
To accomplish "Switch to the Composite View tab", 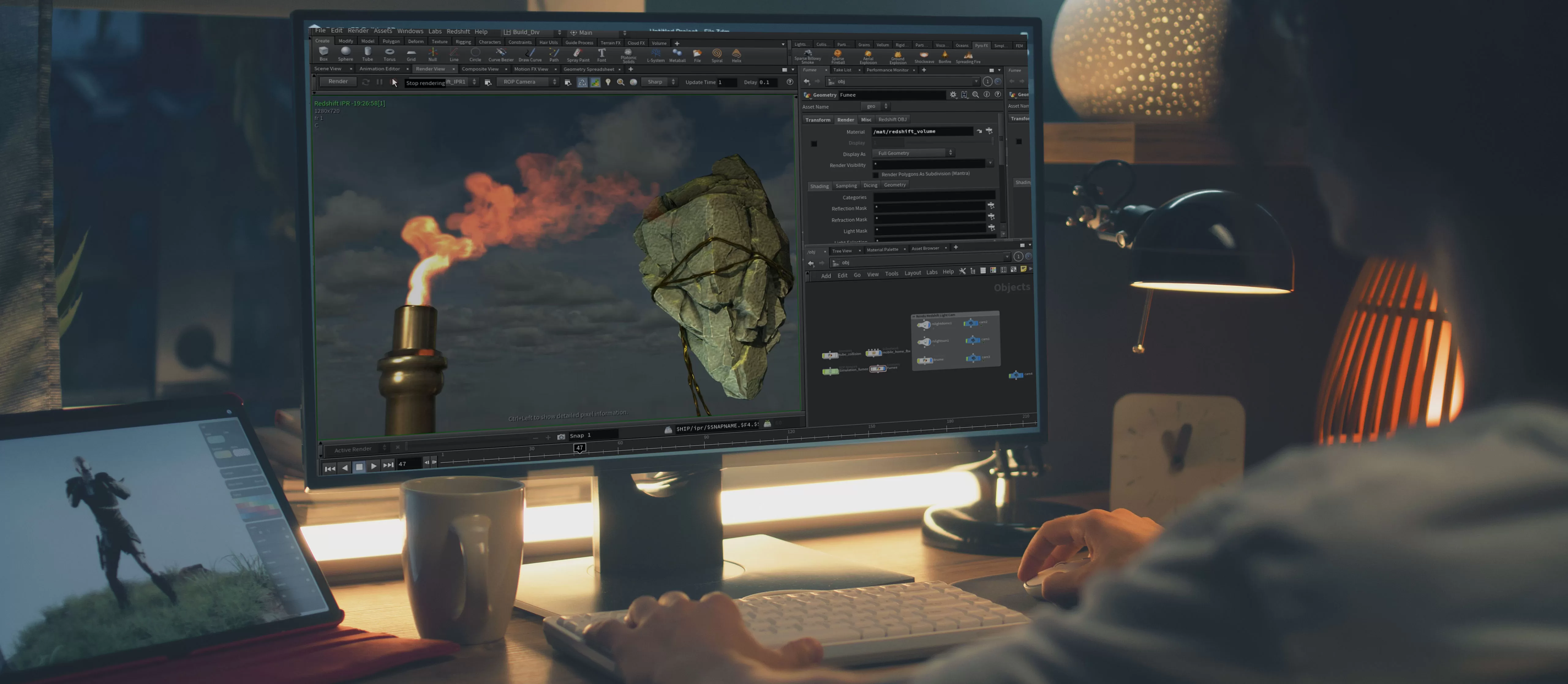I will (480, 69).
